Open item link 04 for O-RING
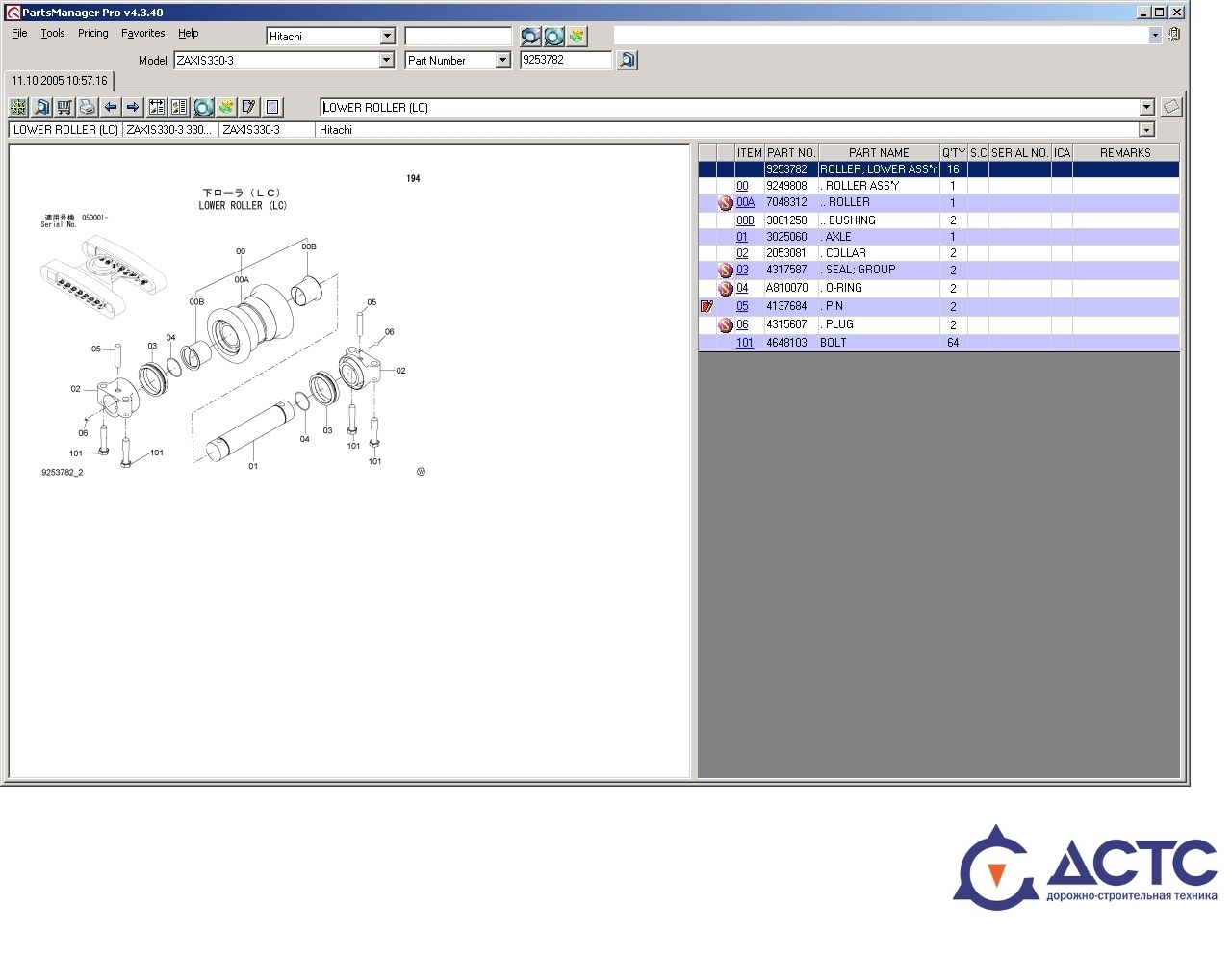1232x957 pixels. [742, 288]
